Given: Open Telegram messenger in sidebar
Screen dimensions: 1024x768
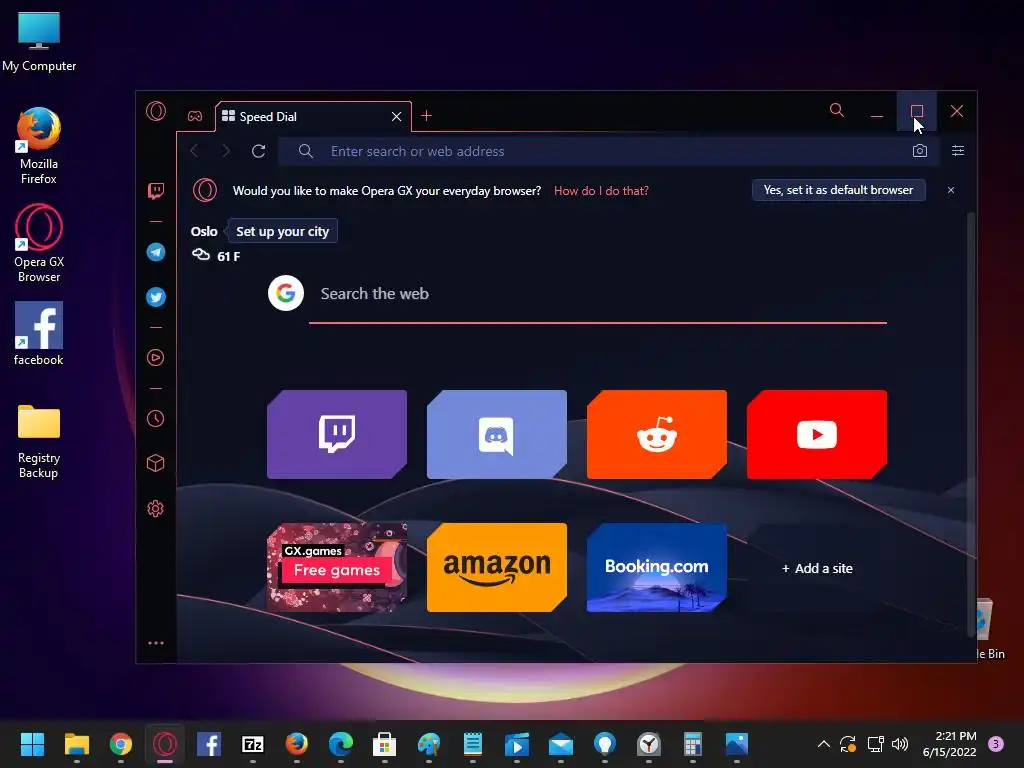Looking at the screenshot, I should click(155, 252).
